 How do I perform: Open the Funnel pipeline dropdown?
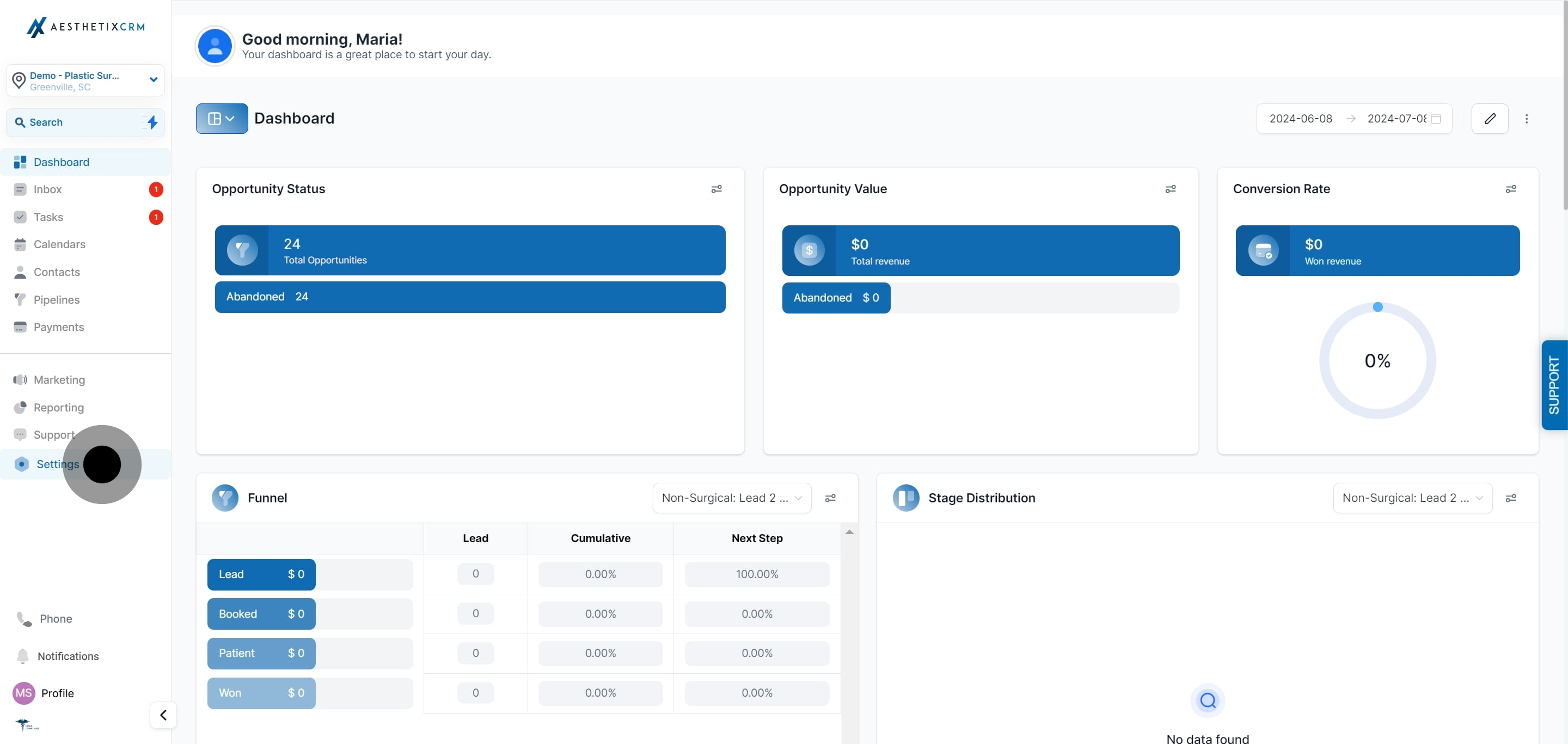(x=732, y=498)
